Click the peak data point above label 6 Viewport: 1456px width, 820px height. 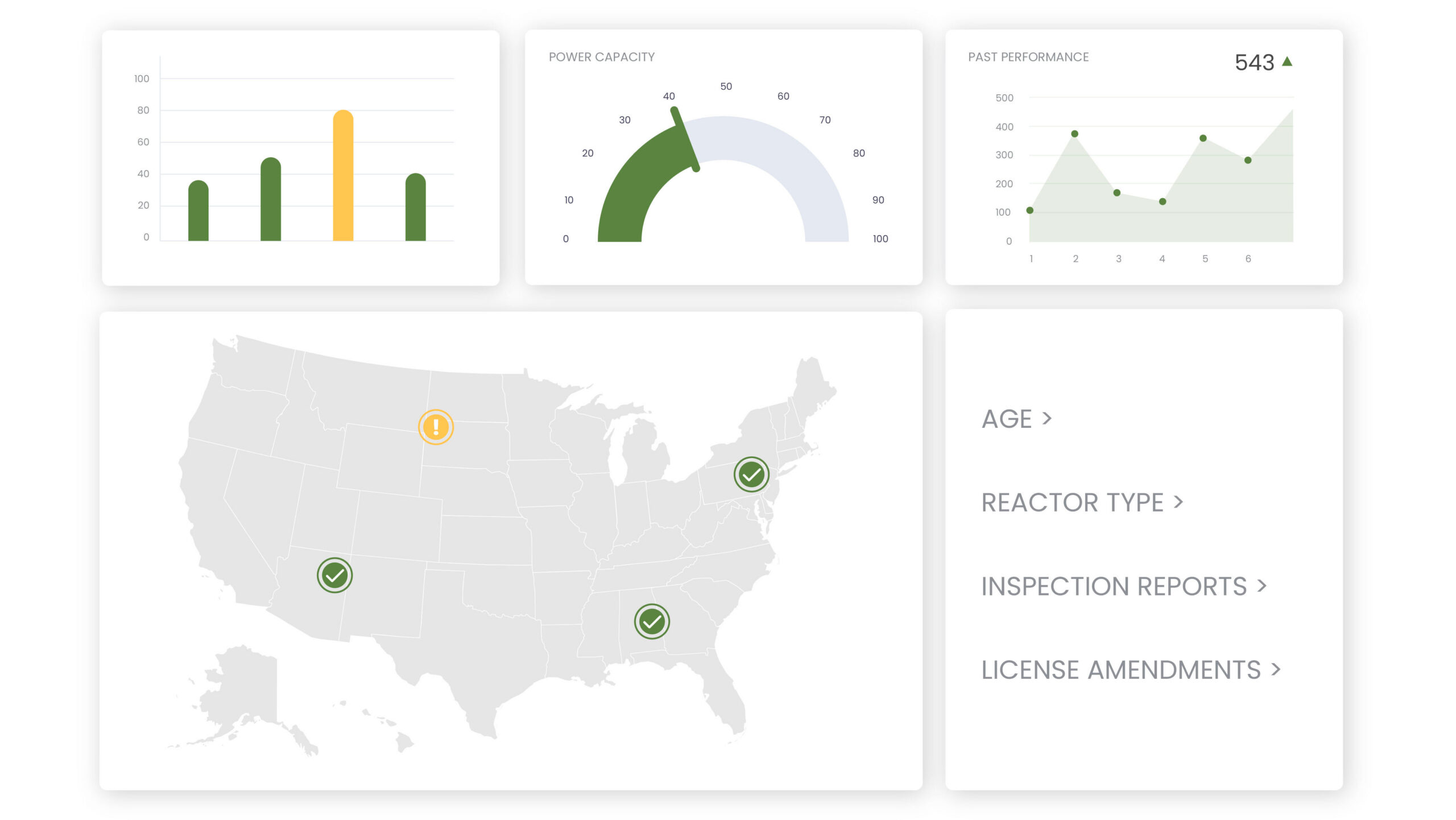pyautogui.click(x=1247, y=161)
